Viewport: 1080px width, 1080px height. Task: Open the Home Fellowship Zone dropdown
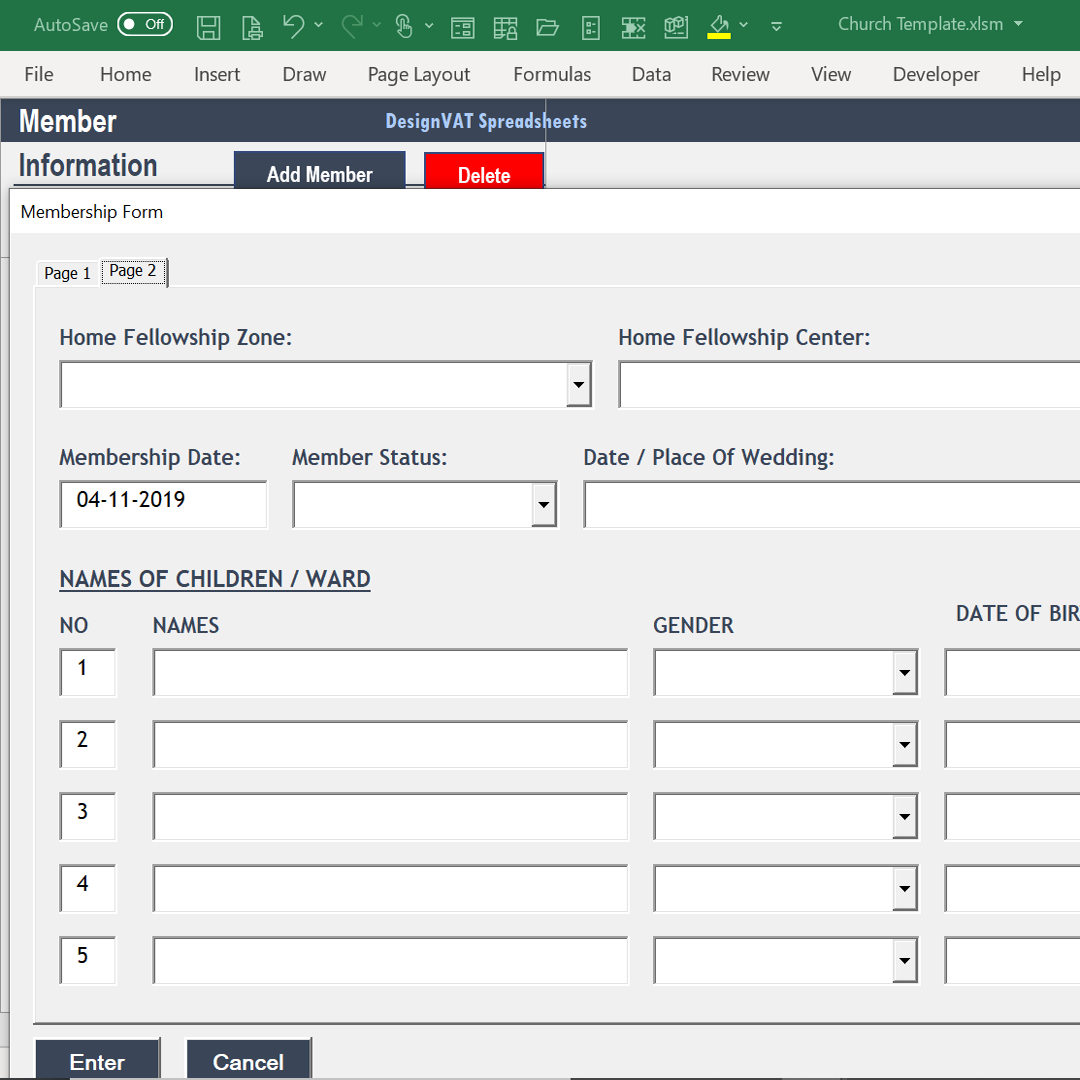click(578, 384)
